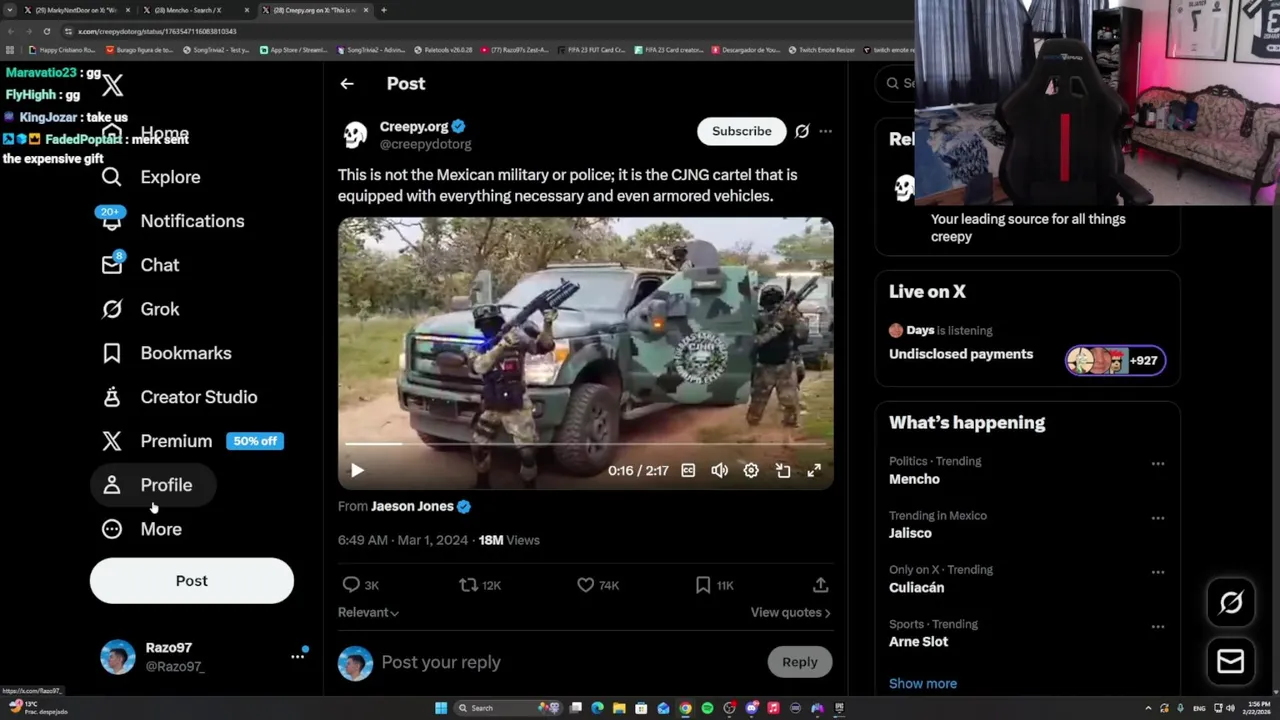This screenshot has width=1280, height=720.
Task: Open account options dots beside Razo97
Action: [x=297, y=657]
